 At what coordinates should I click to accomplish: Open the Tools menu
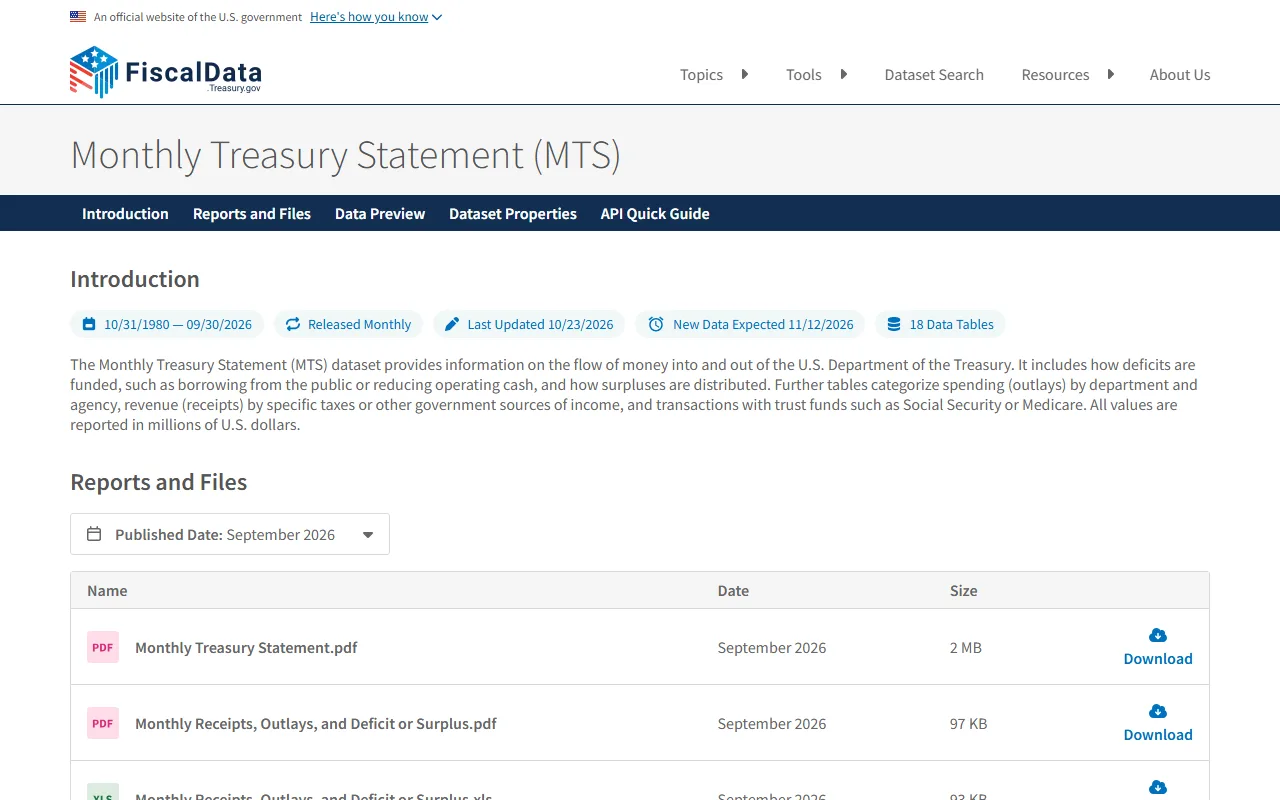click(804, 74)
